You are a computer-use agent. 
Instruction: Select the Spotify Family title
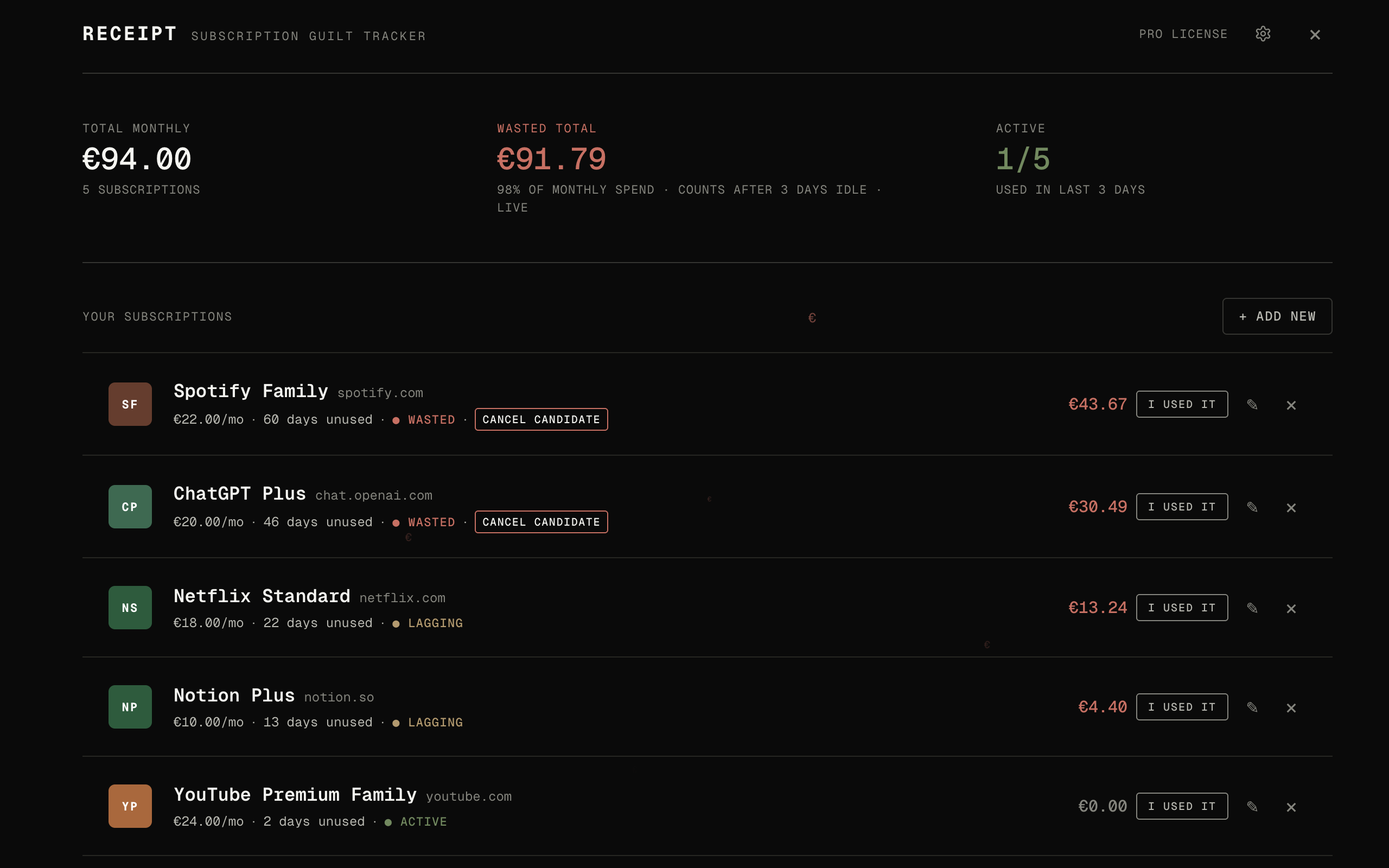coord(251,391)
